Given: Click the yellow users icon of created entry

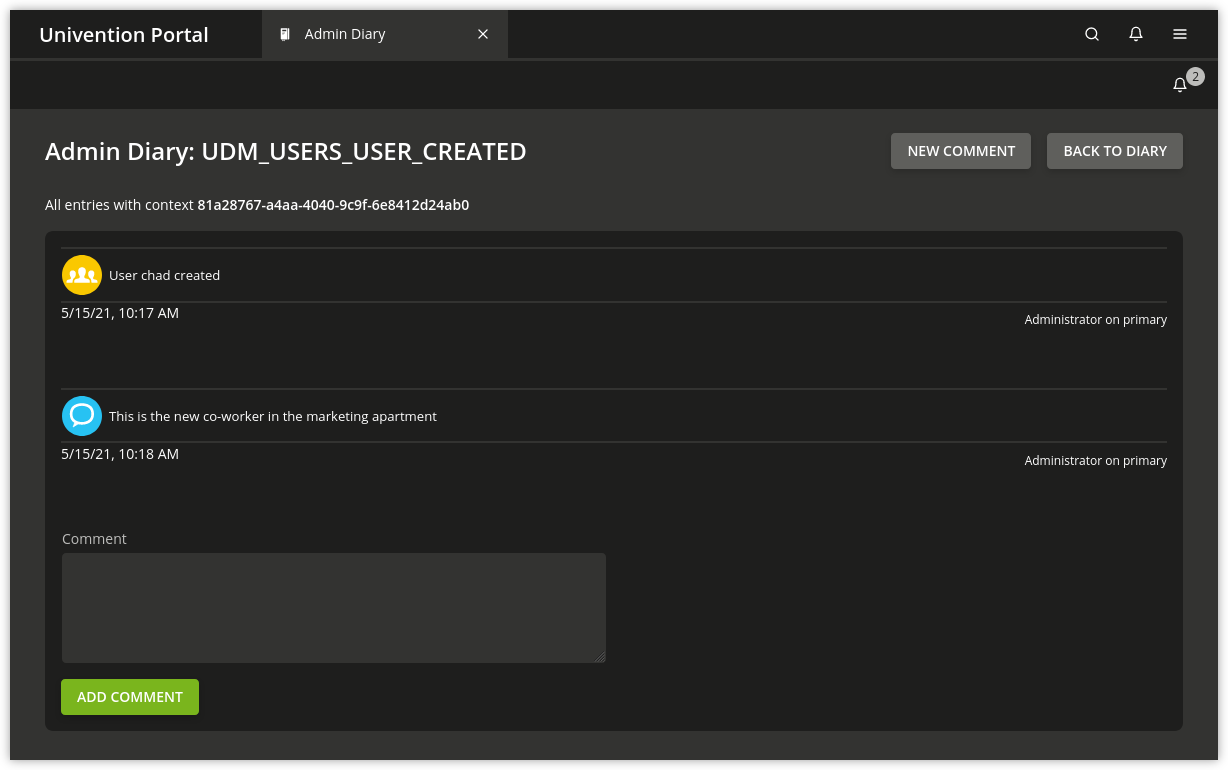Looking at the screenshot, I should click(82, 275).
